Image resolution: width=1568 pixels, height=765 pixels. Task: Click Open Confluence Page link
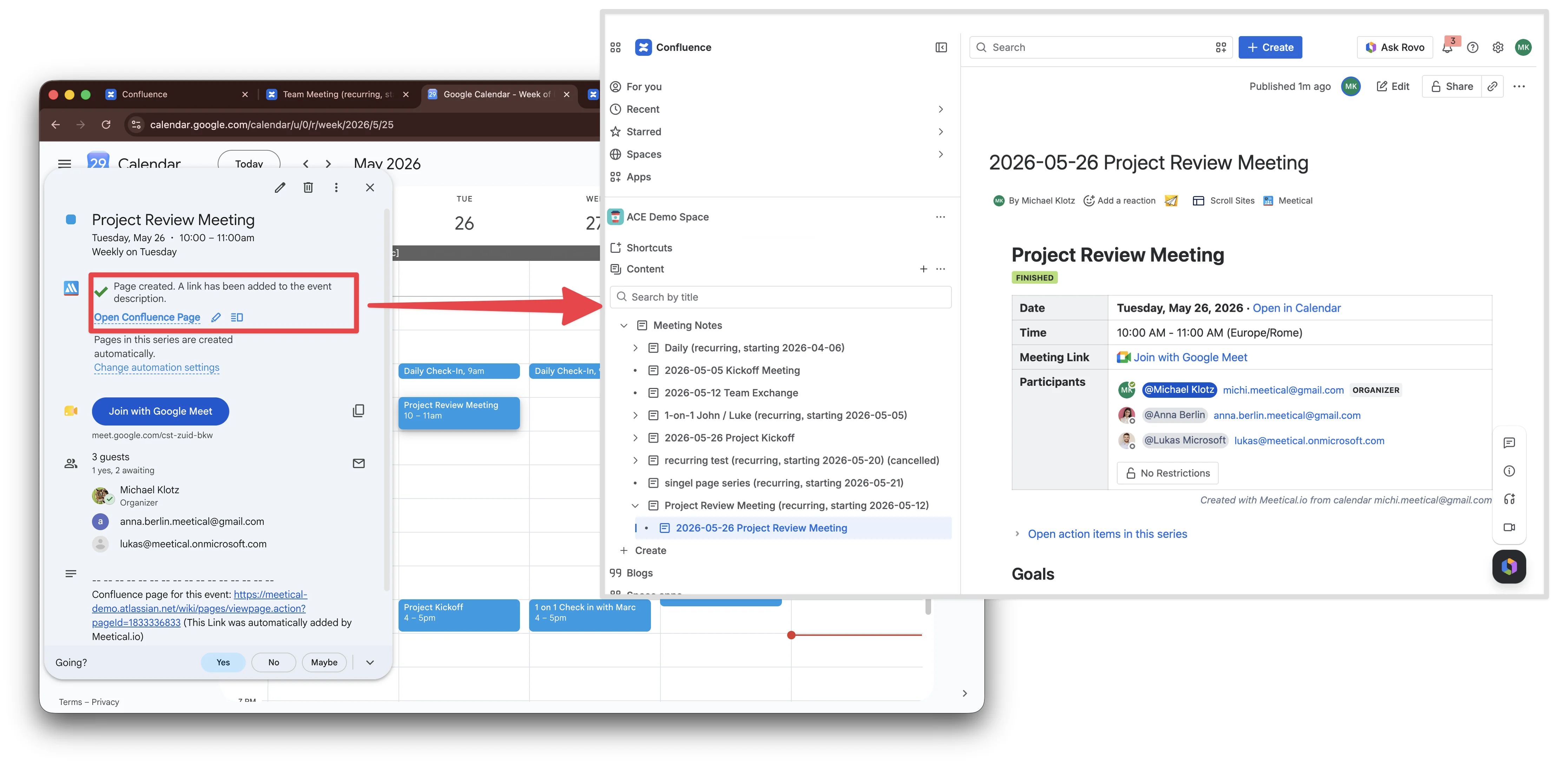[147, 317]
